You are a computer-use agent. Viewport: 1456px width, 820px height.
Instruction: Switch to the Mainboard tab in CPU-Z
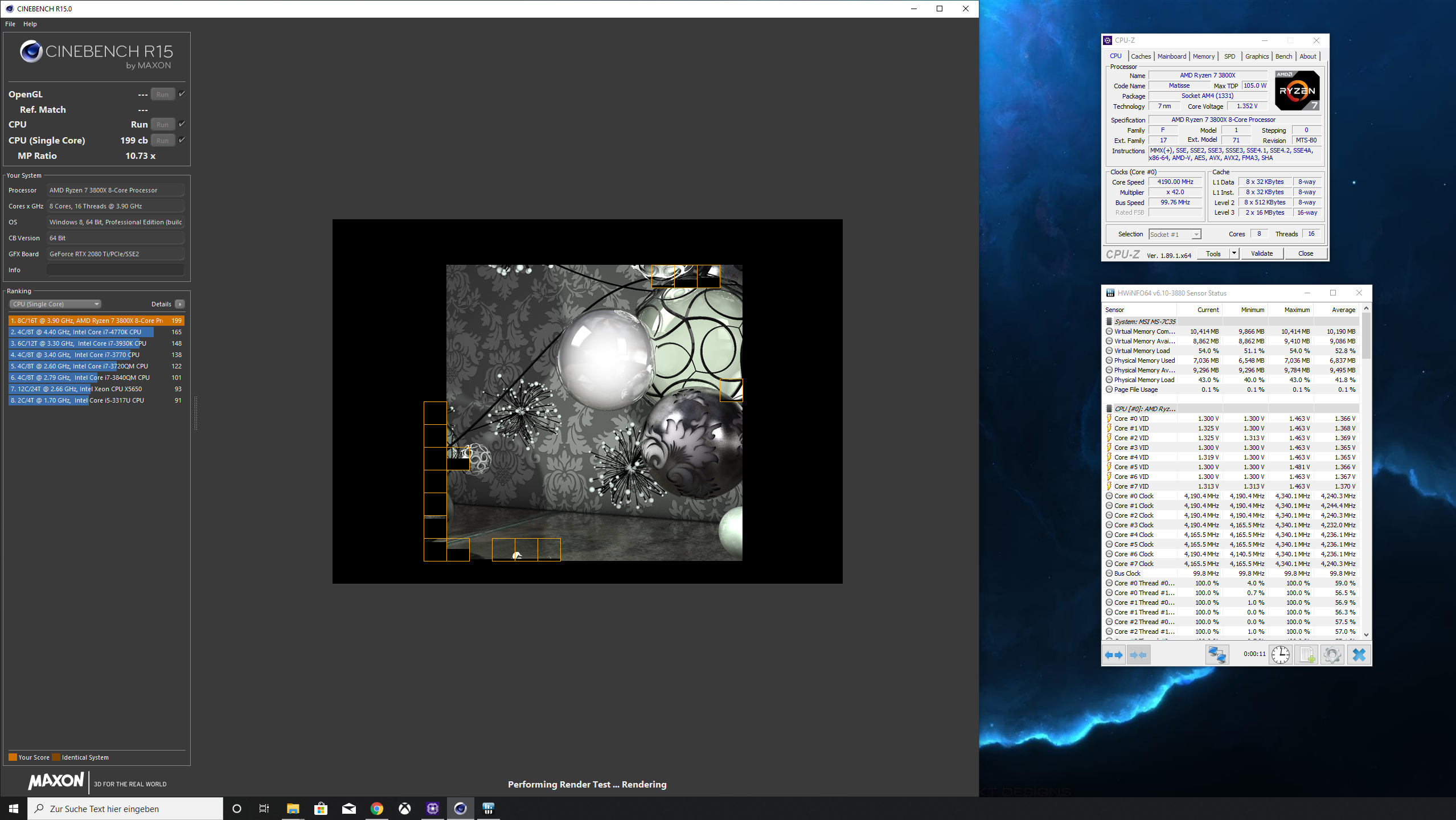(x=1171, y=56)
